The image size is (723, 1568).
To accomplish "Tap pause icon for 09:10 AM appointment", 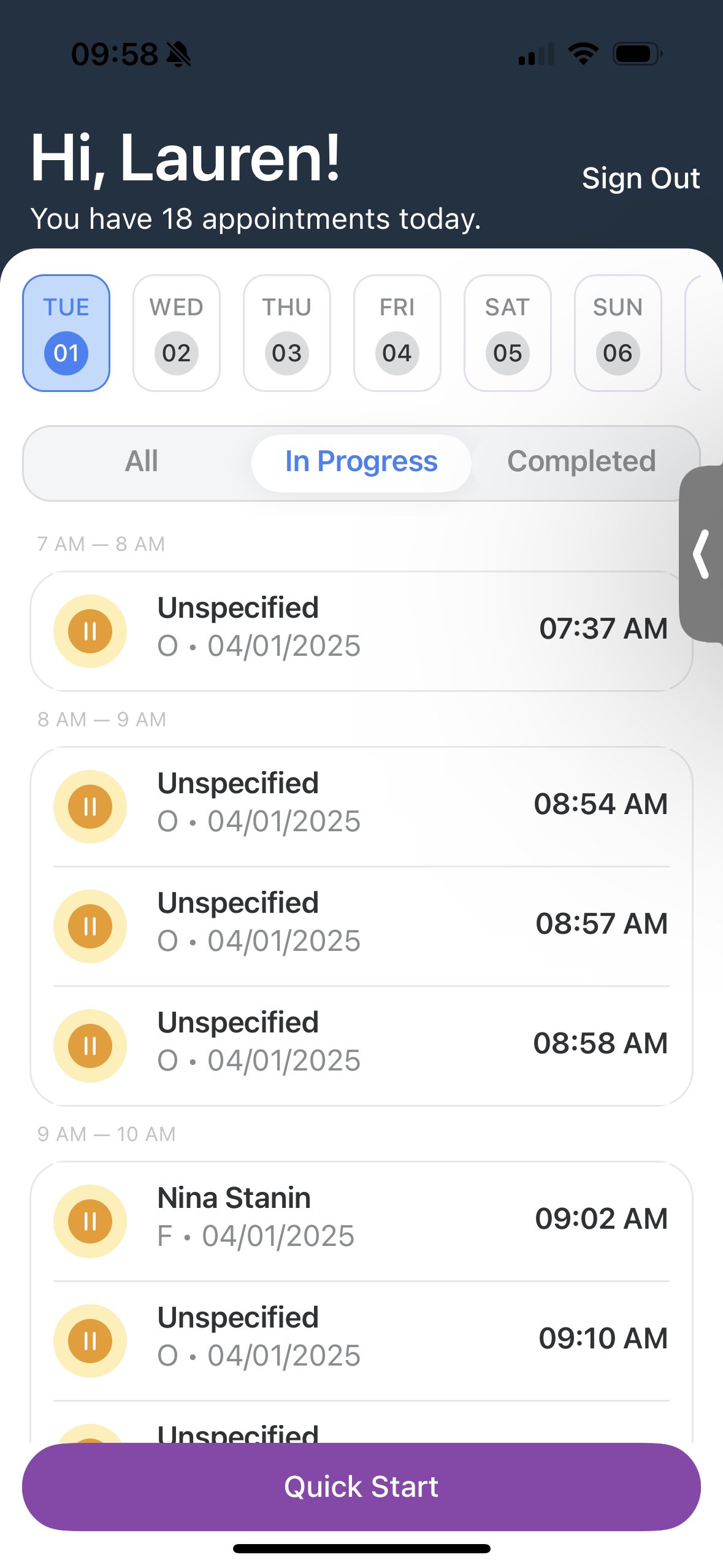I will (90, 1340).
